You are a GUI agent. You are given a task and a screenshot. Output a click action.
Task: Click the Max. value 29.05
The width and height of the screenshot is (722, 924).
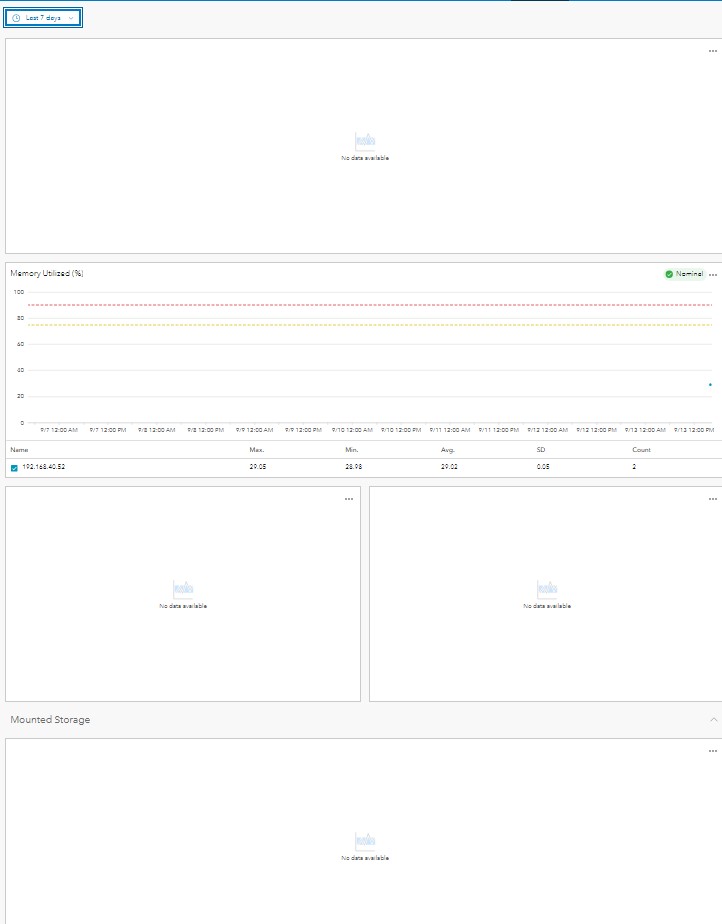coord(258,467)
